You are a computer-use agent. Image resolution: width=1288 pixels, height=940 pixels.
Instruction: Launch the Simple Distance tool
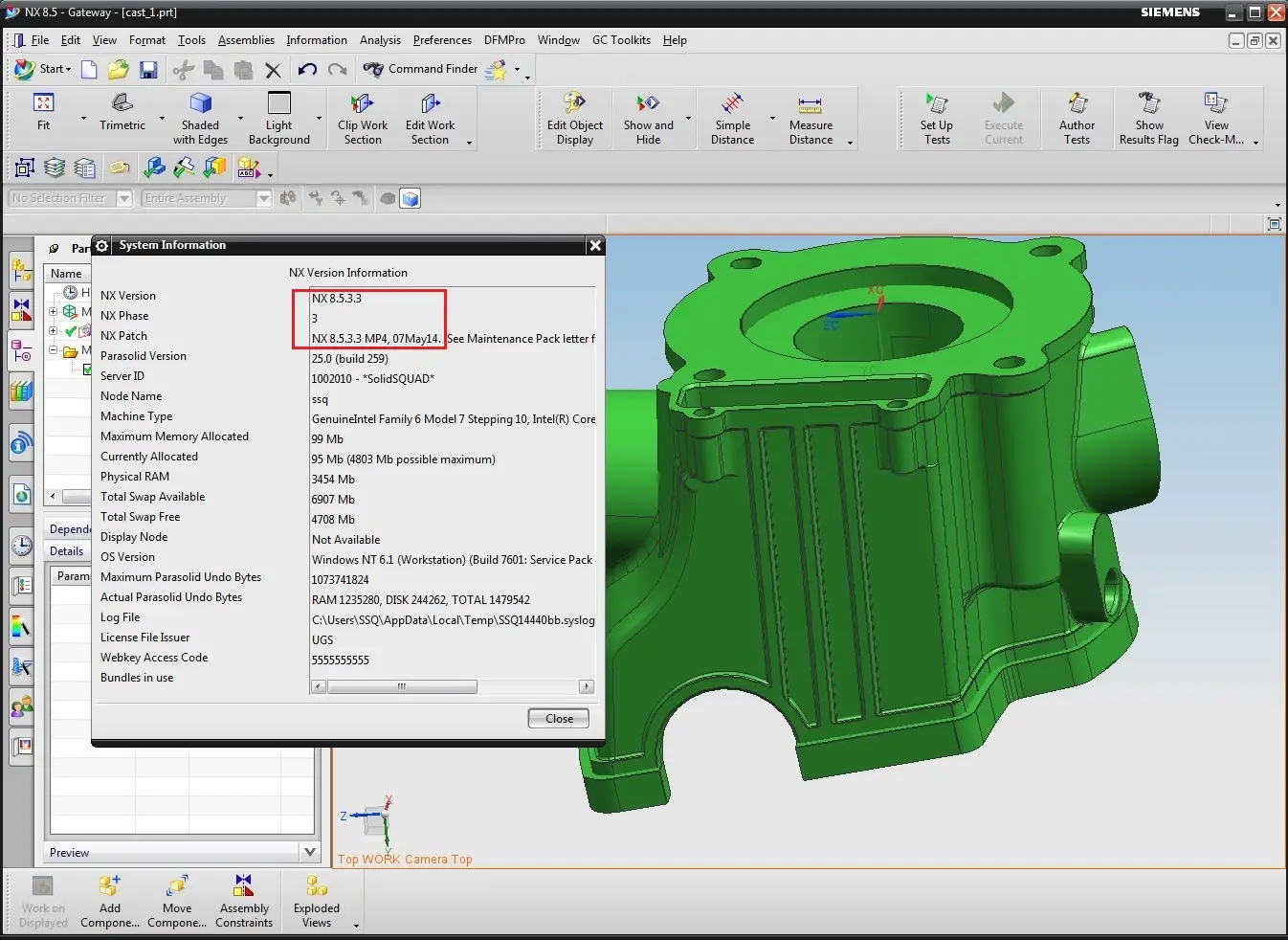point(733,118)
